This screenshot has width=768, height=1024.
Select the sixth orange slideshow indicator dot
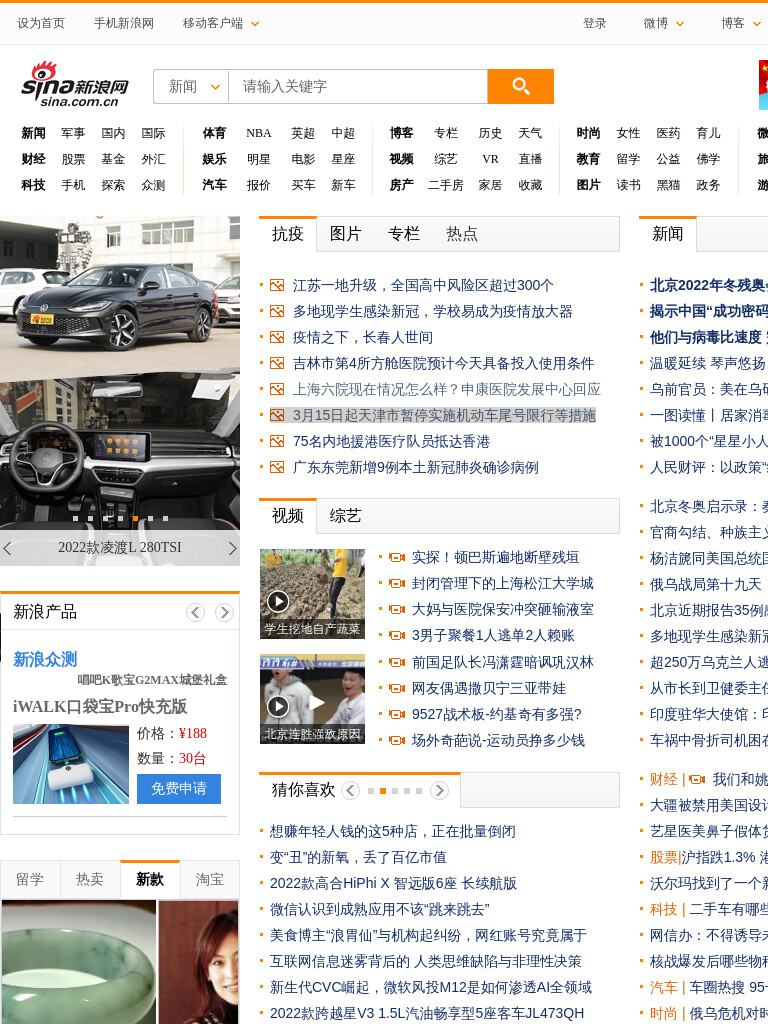pyautogui.click(x=135, y=519)
